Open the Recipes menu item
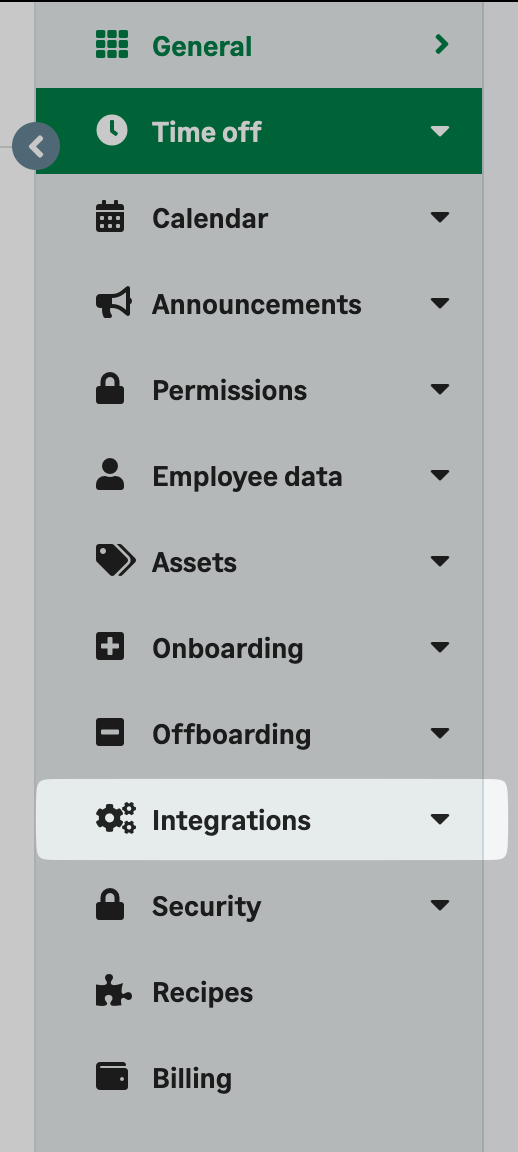Viewport: 518px width, 1152px height. pyautogui.click(x=259, y=992)
